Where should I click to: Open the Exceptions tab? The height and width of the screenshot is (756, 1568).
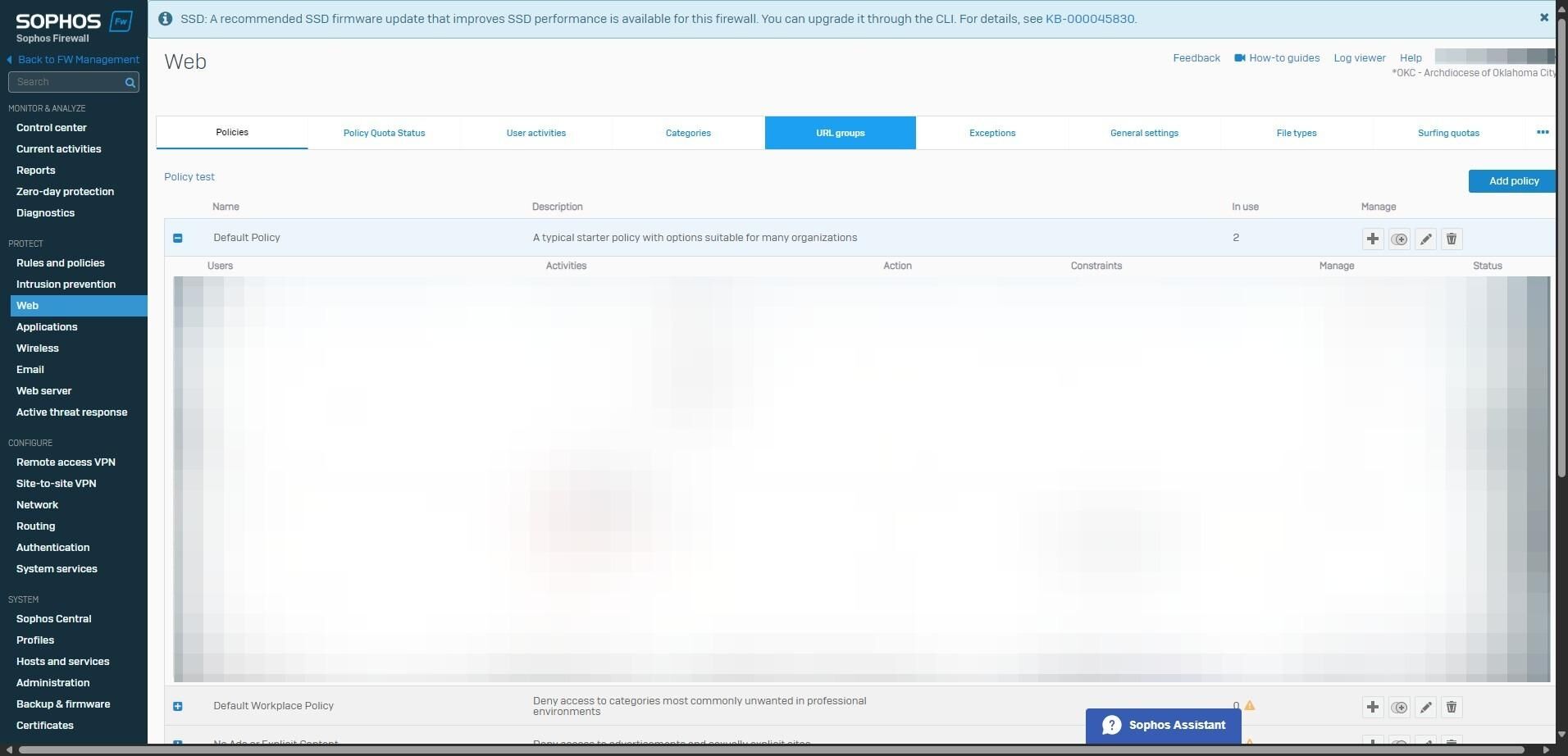point(992,133)
